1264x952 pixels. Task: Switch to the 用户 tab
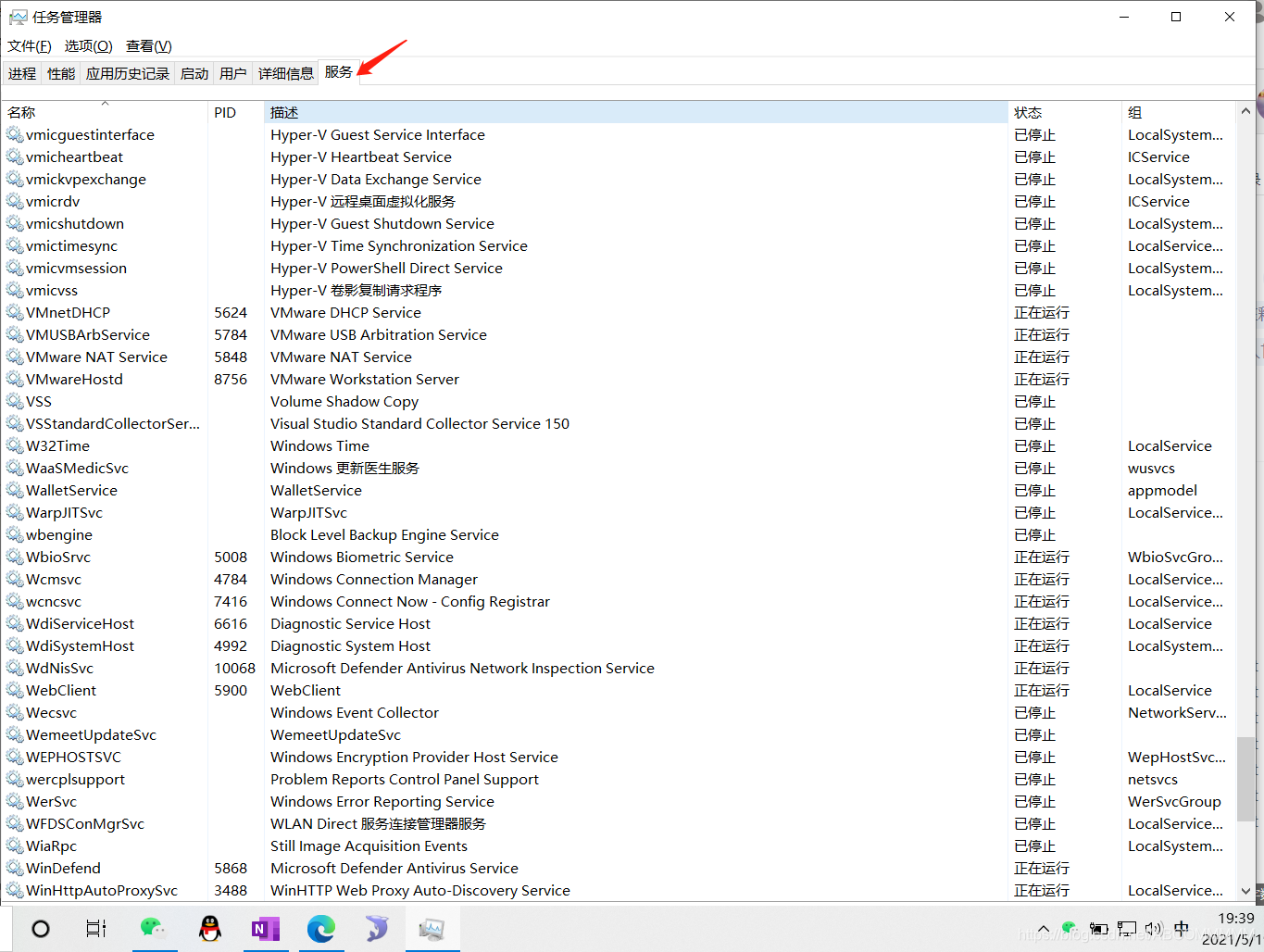coord(233,73)
